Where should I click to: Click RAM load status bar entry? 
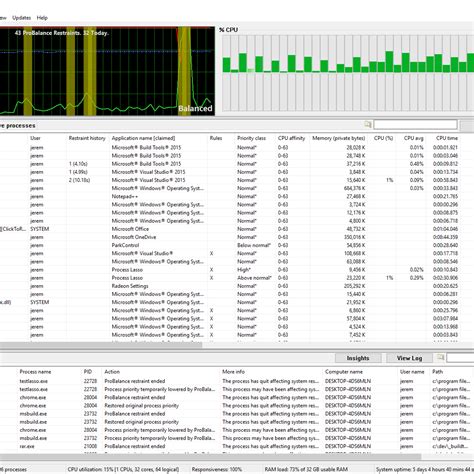306,469
